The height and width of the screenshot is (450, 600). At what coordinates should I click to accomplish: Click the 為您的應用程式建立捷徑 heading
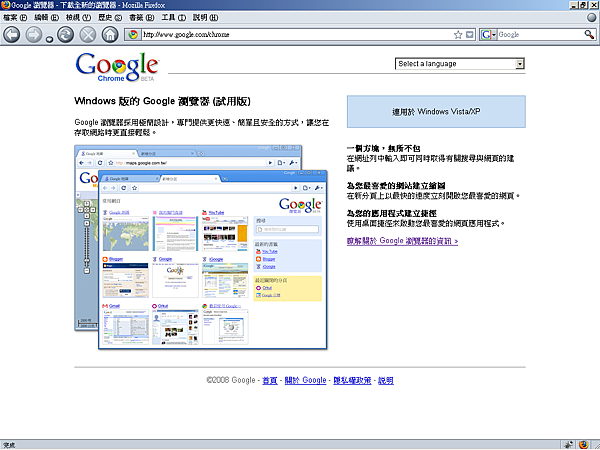coord(392,214)
